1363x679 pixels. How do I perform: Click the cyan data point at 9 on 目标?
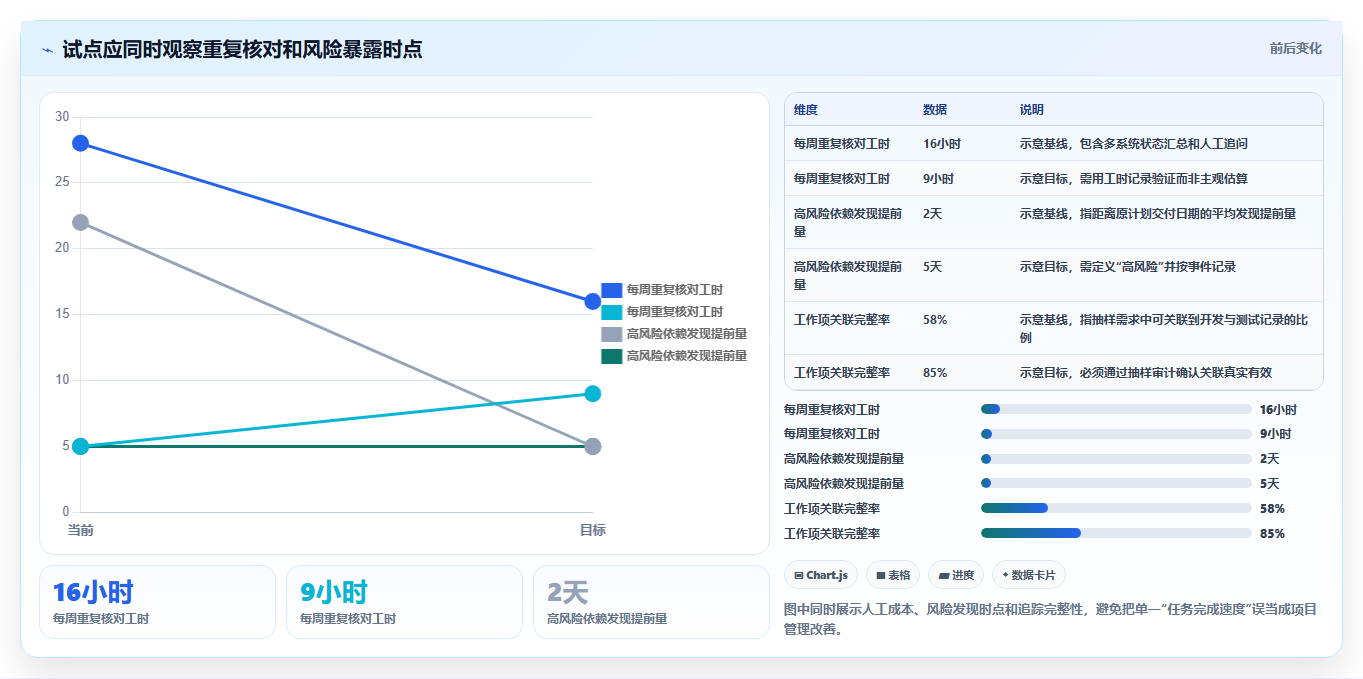coord(592,393)
